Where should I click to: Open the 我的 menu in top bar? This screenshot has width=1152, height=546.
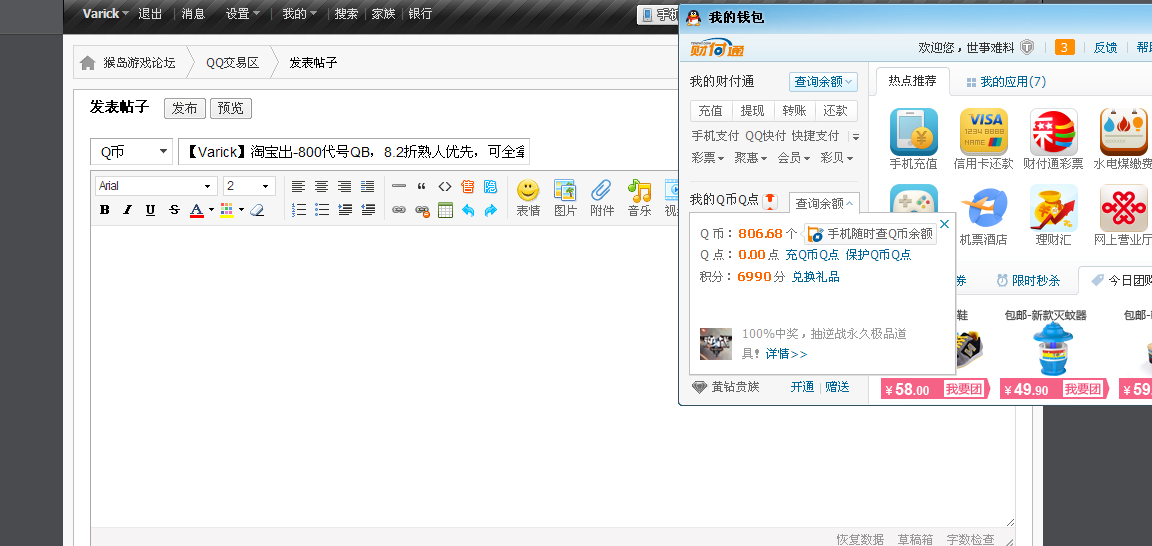(299, 13)
